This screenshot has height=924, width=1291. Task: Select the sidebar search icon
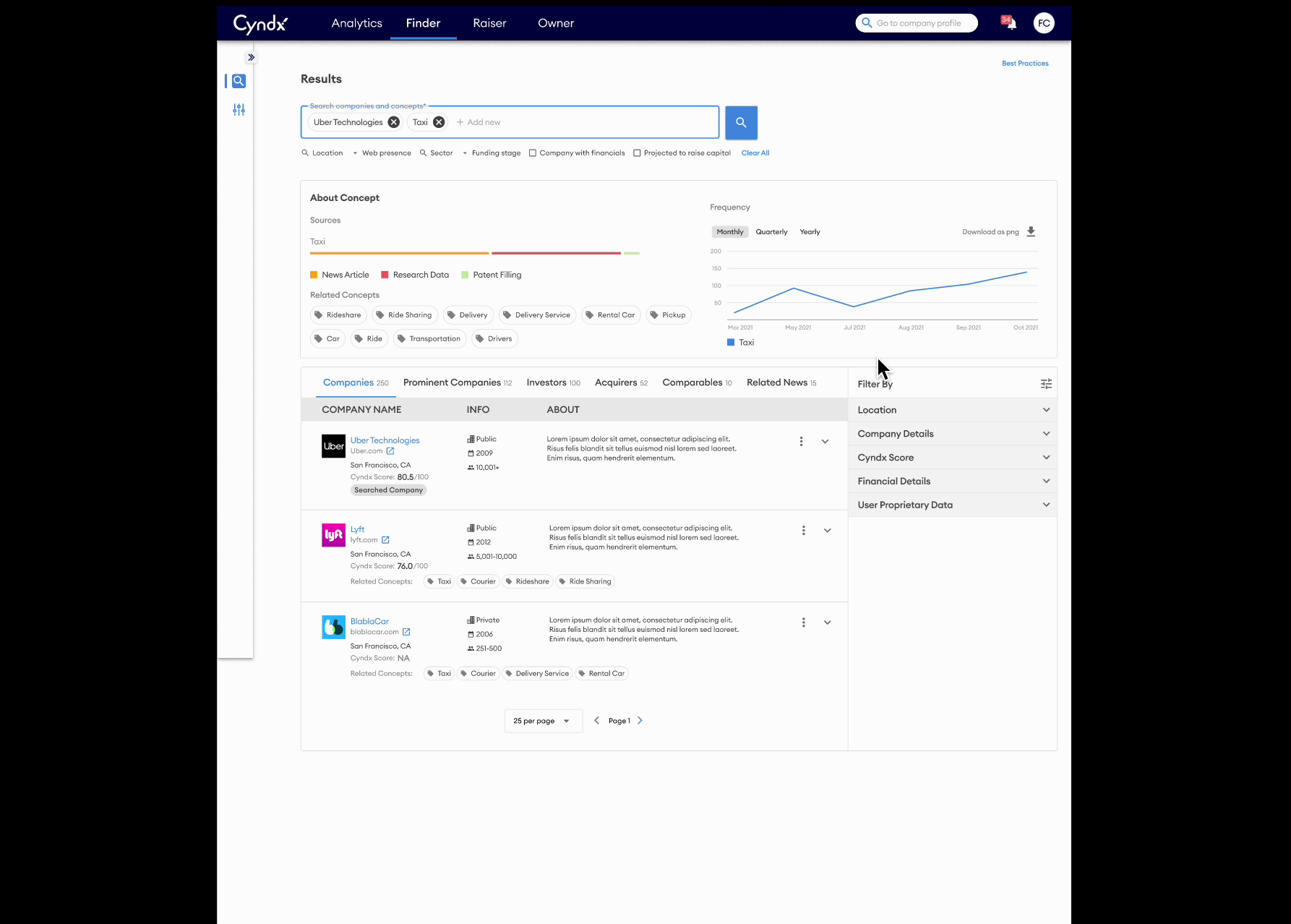[x=239, y=81]
